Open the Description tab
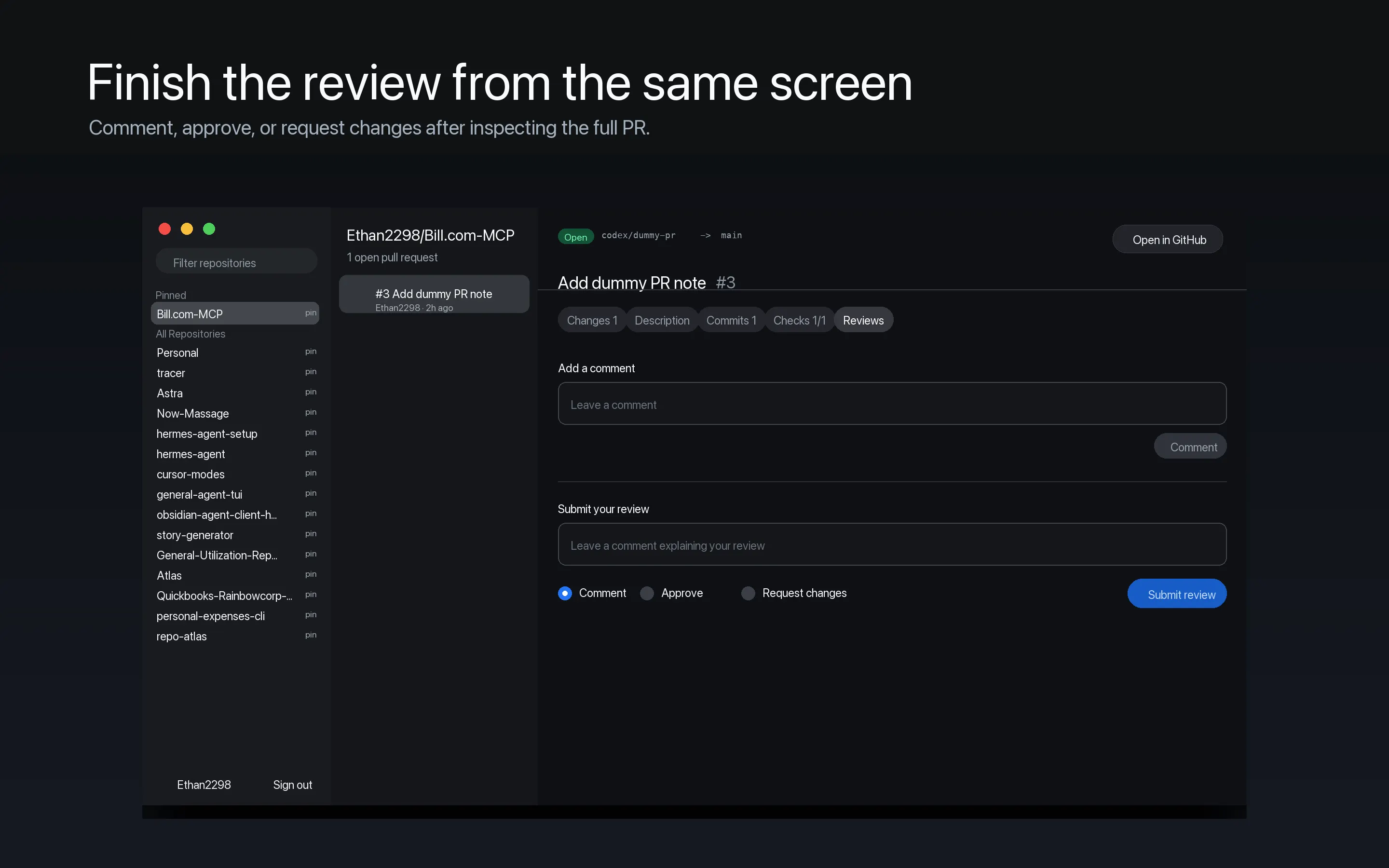The image size is (1389, 868). 662,320
